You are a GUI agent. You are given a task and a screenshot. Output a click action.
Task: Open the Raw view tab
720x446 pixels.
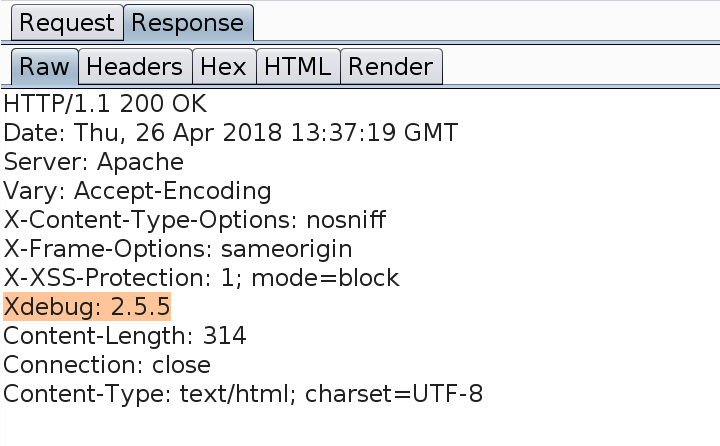pyautogui.click(x=45, y=67)
